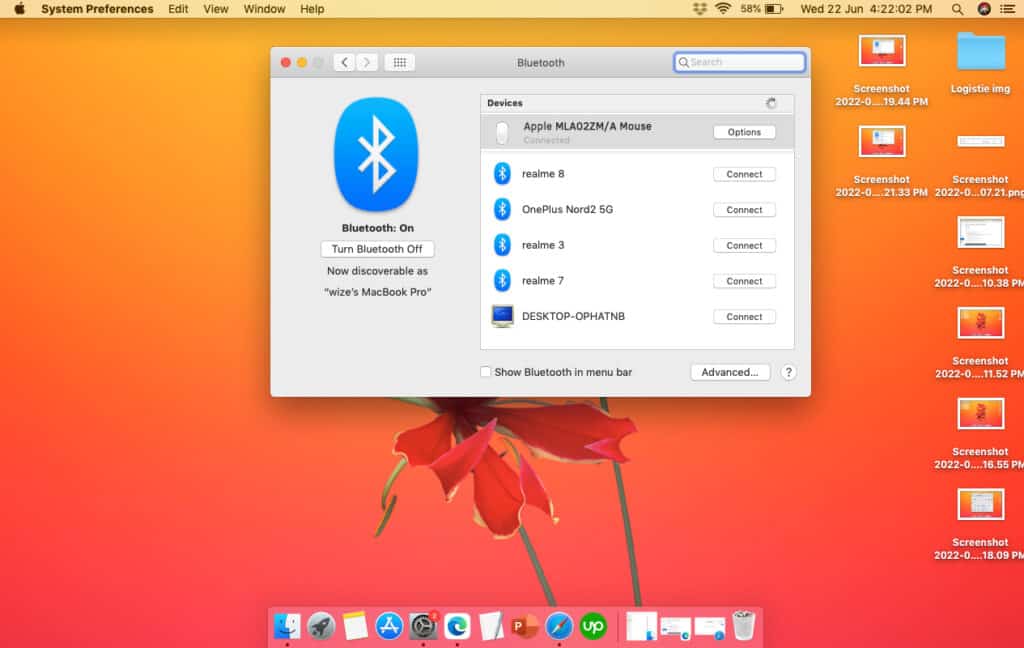Open the Dropbox menu bar icon

click(x=699, y=9)
